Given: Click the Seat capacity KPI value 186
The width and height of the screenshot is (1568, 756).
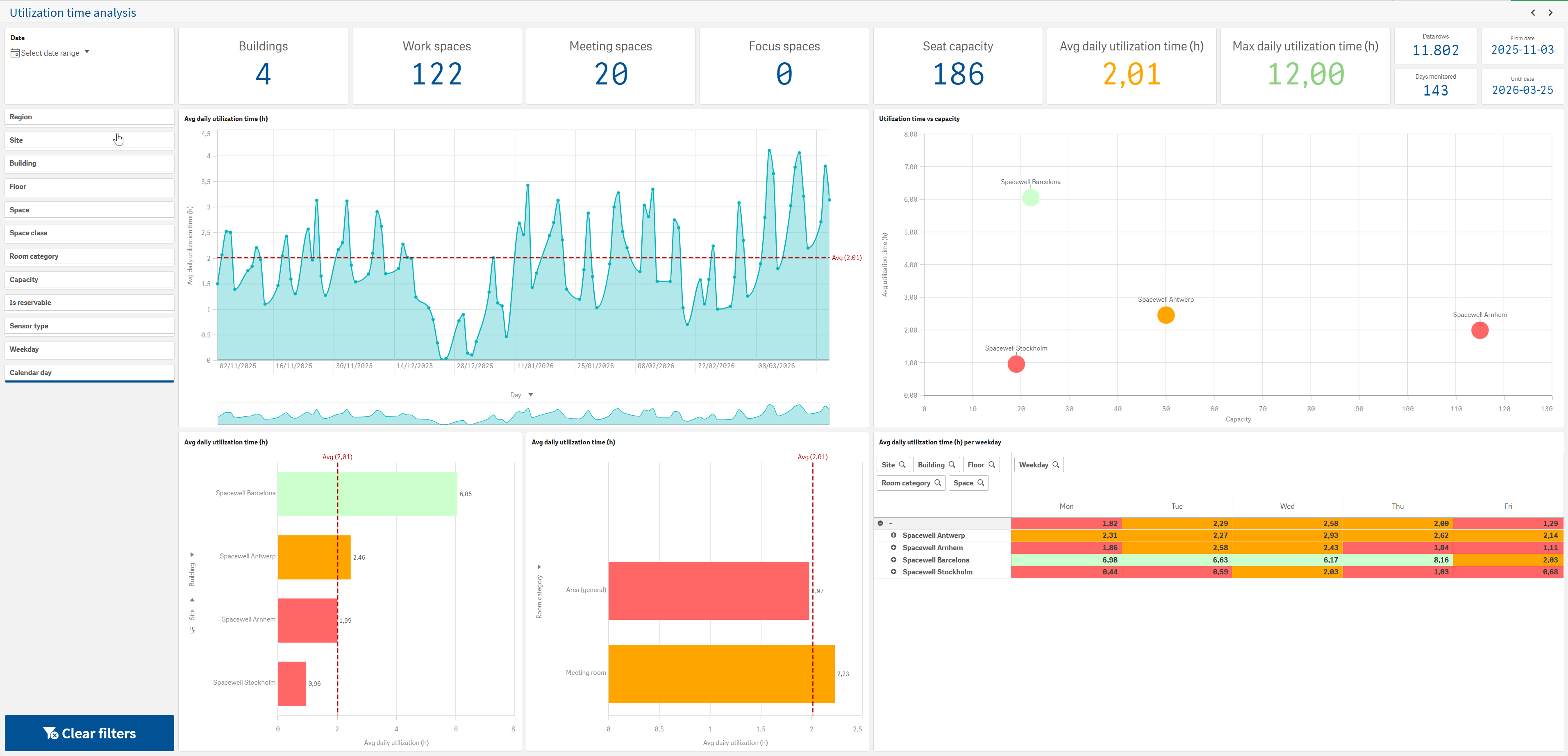Looking at the screenshot, I should 958,74.
